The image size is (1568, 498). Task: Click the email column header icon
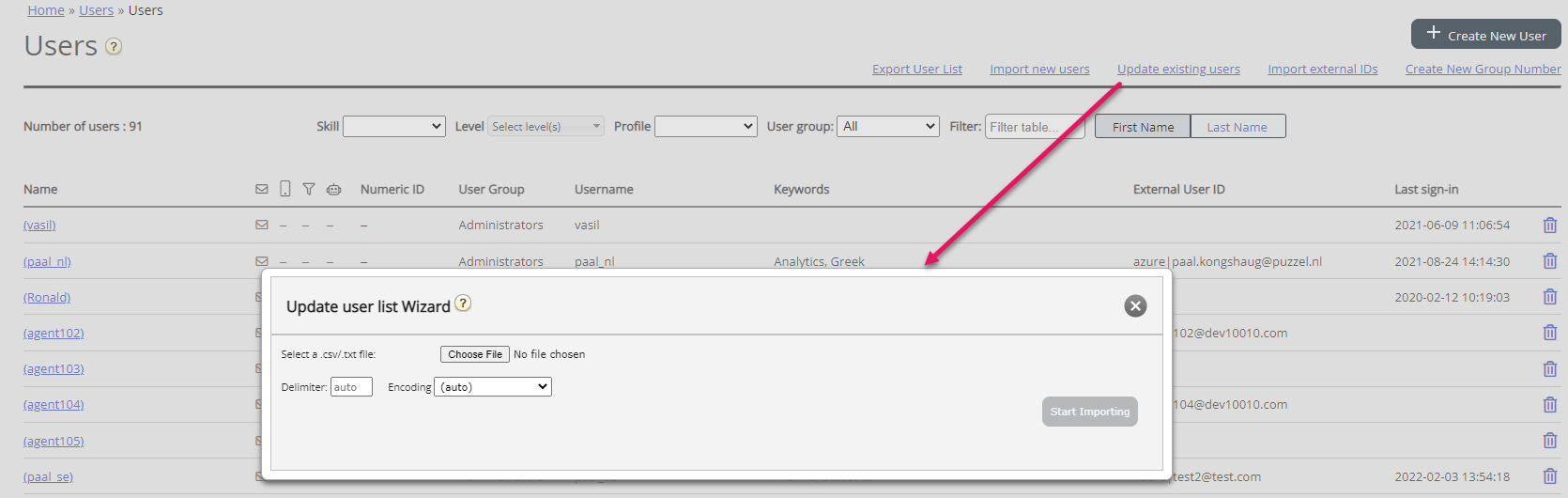click(x=262, y=190)
